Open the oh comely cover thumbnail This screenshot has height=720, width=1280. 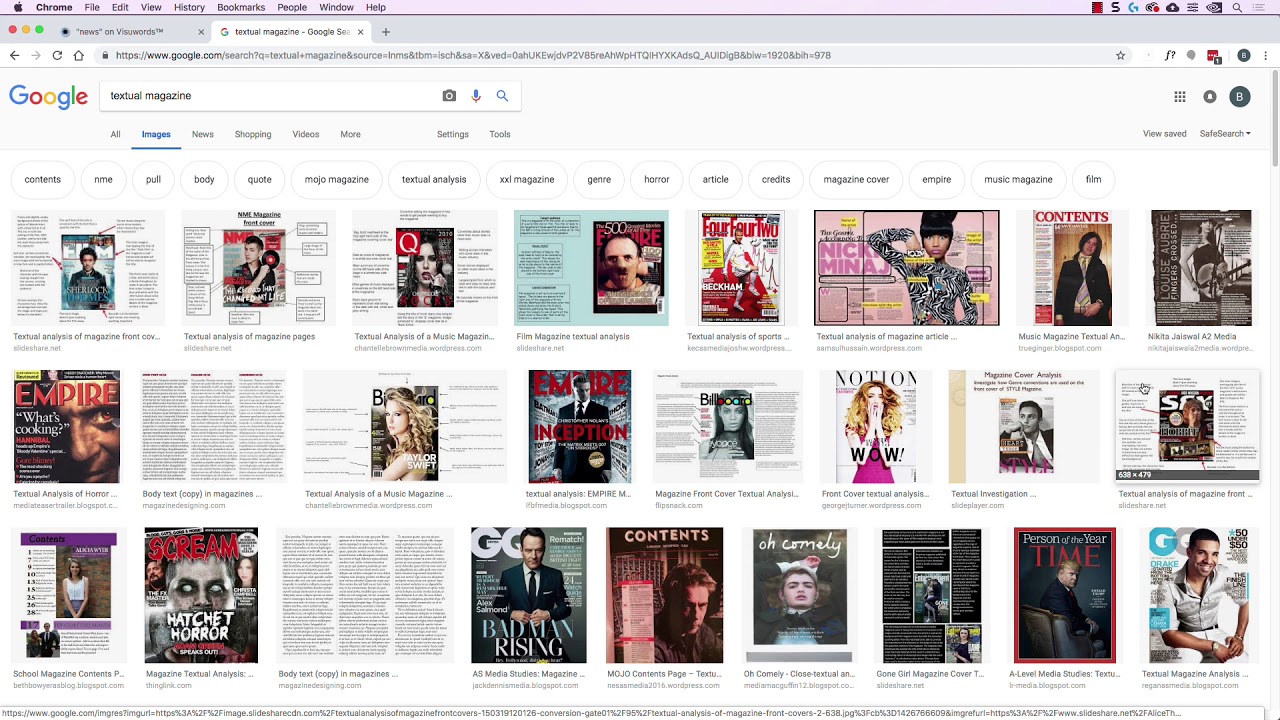tap(800, 596)
